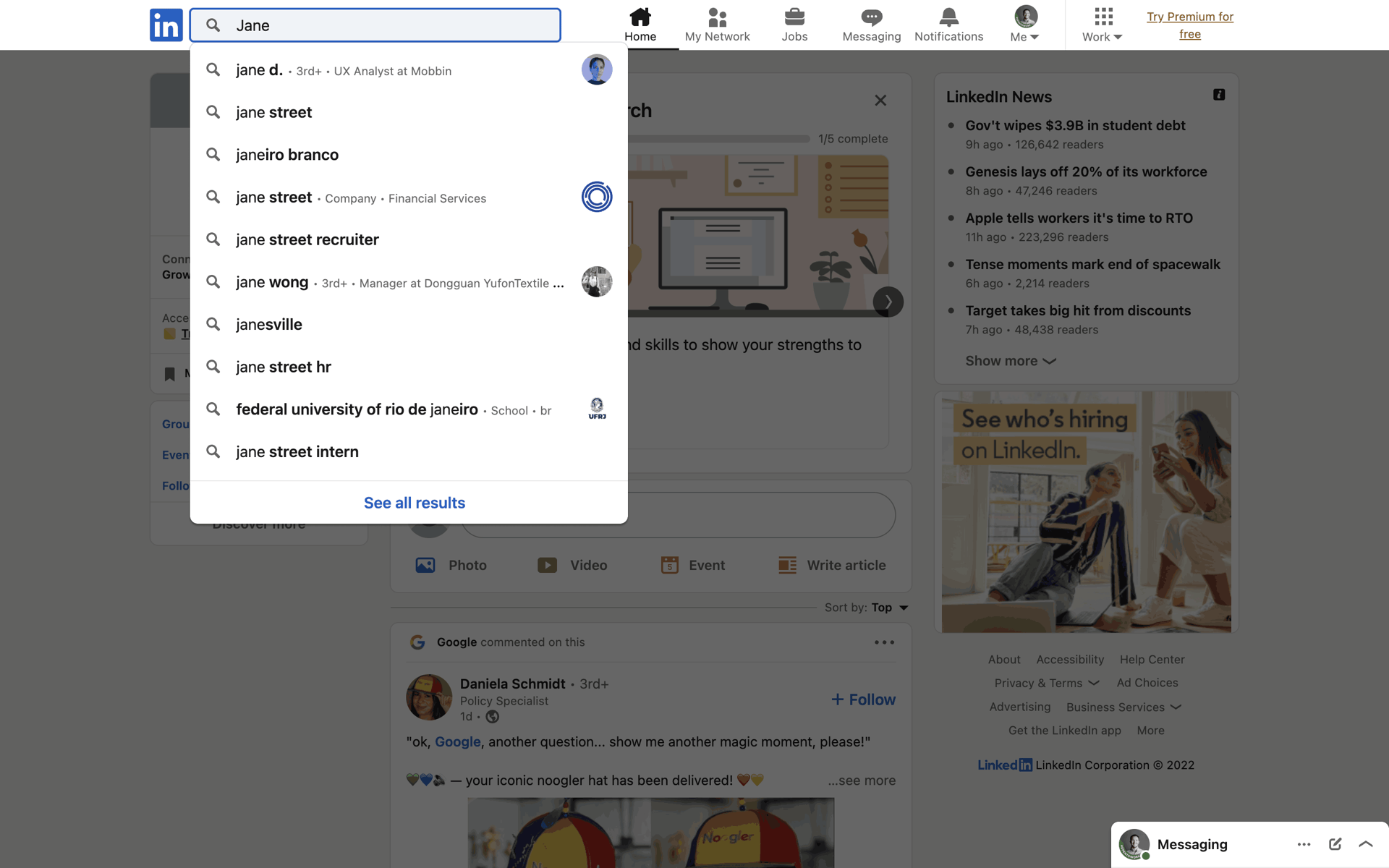The image size is (1389, 868).
Task: Close the profile completion card
Action: pyautogui.click(x=880, y=101)
